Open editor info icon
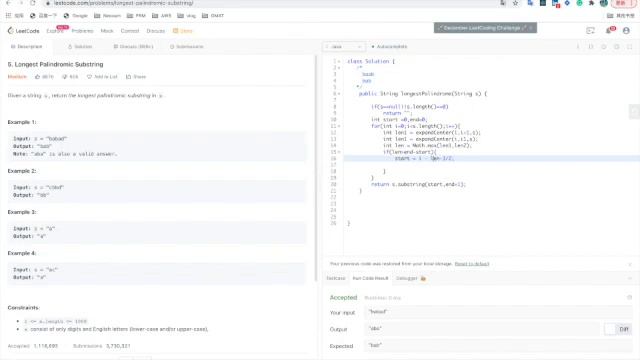640x360 pixels. pyautogui.click(x=578, y=47)
